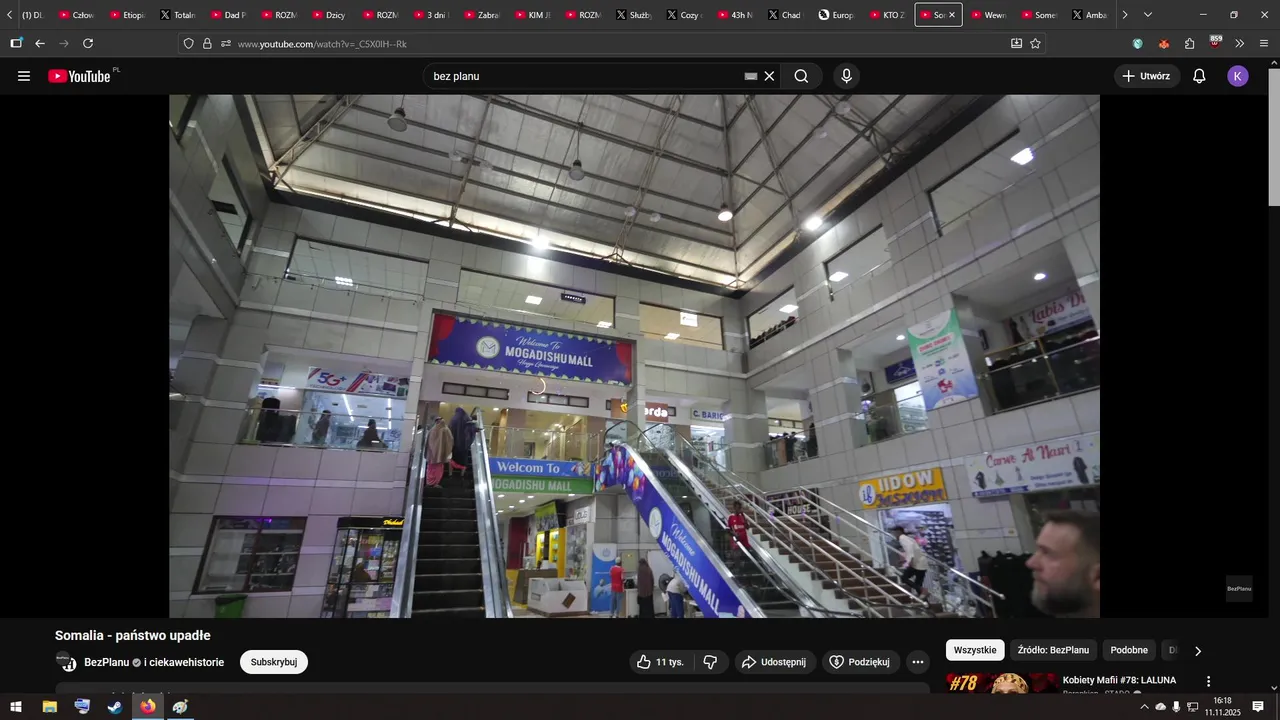Screen dimensions: 1280x720
Task: Switch to the Europ browser tab
Action: click(x=837, y=15)
